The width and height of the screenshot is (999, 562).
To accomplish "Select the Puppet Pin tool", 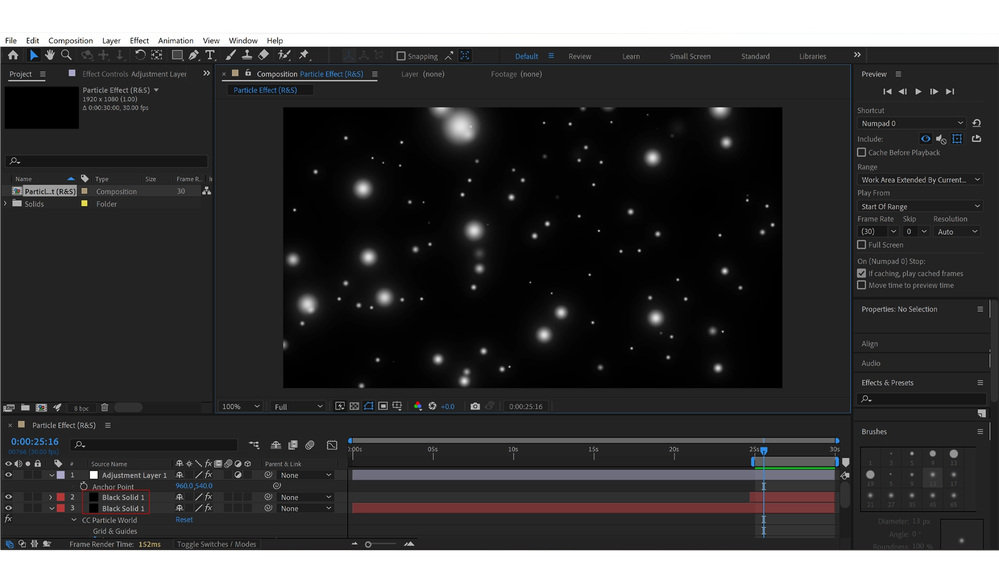I will pyautogui.click(x=304, y=56).
